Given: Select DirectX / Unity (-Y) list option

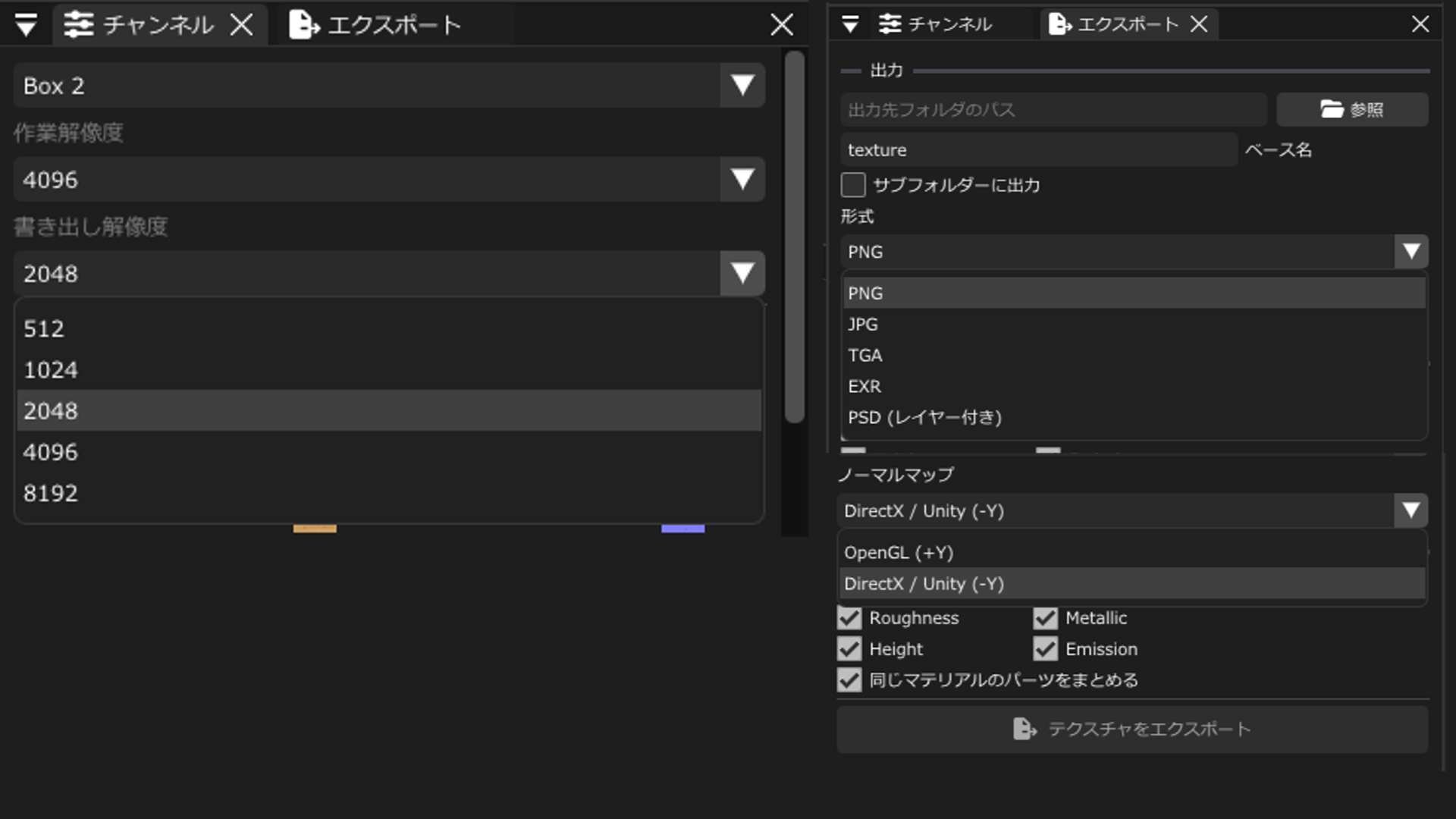Looking at the screenshot, I should click(1132, 583).
